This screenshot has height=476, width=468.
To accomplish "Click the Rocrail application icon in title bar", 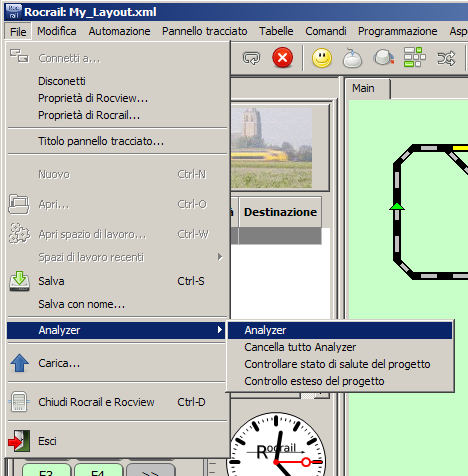I will click(x=14, y=12).
